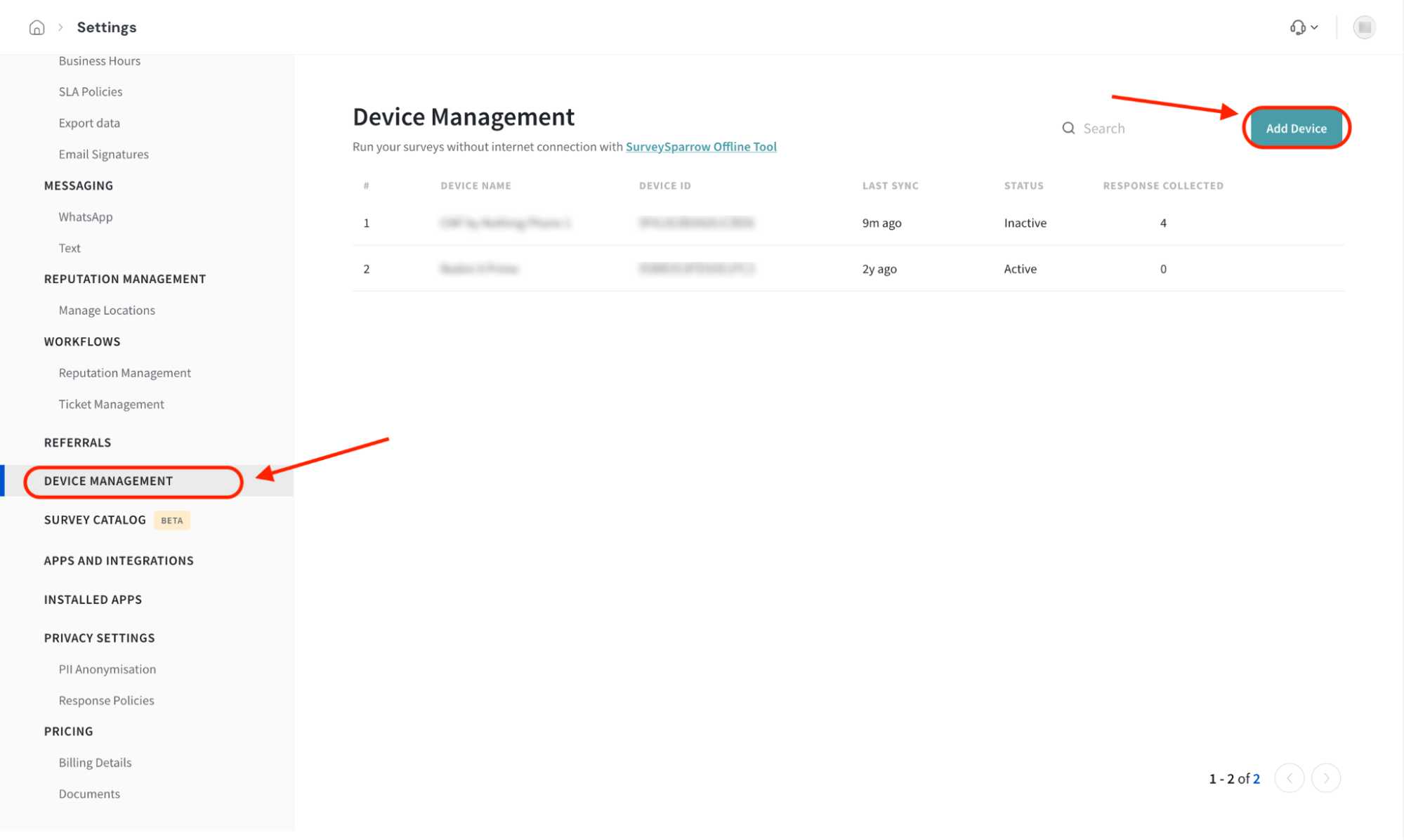The width and height of the screenshot is (1404, 840).
Task: Go to next page arrow
Action: click(1325, 777)
